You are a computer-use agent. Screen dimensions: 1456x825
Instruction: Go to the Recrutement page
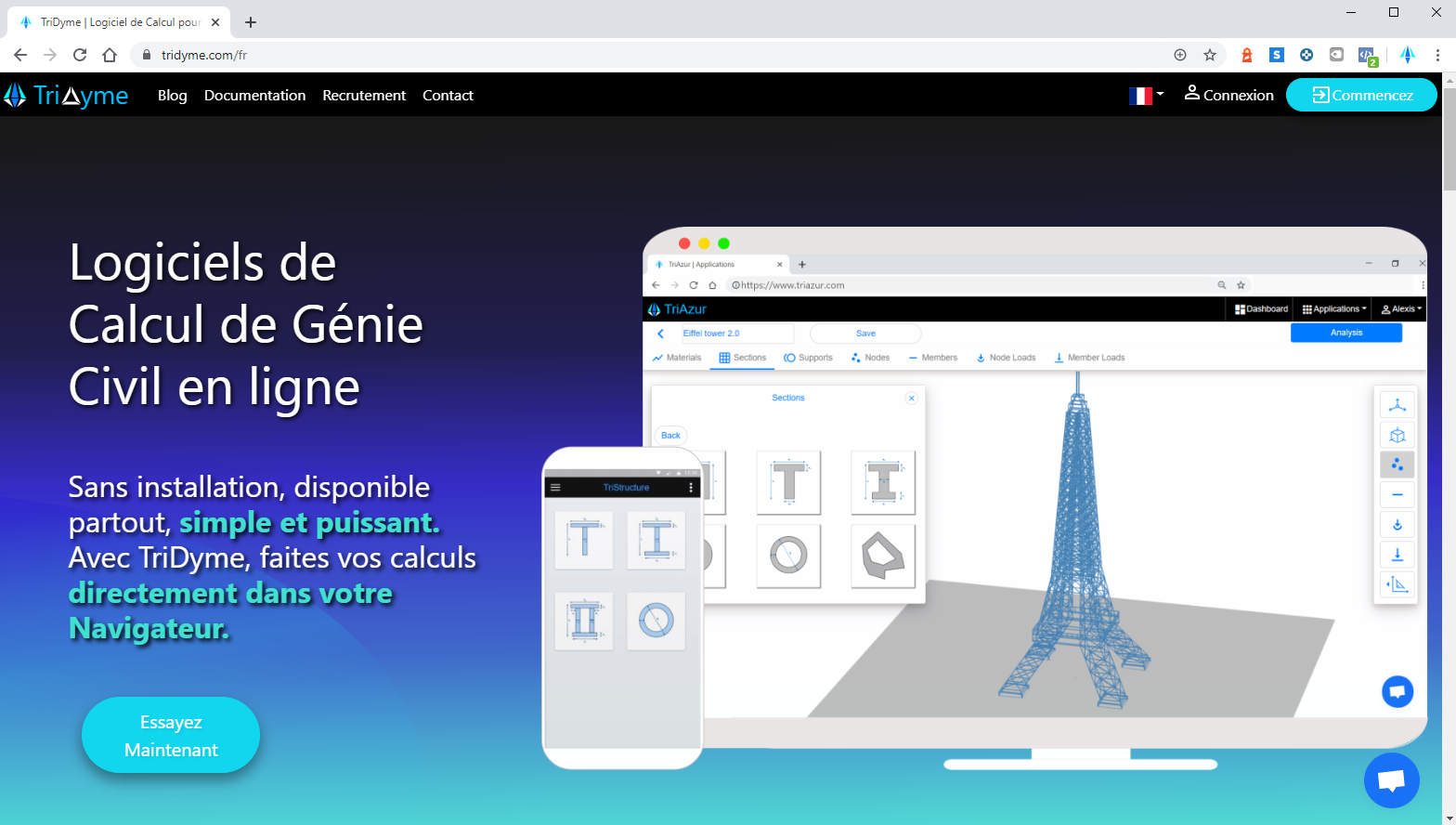click(364, 95)
